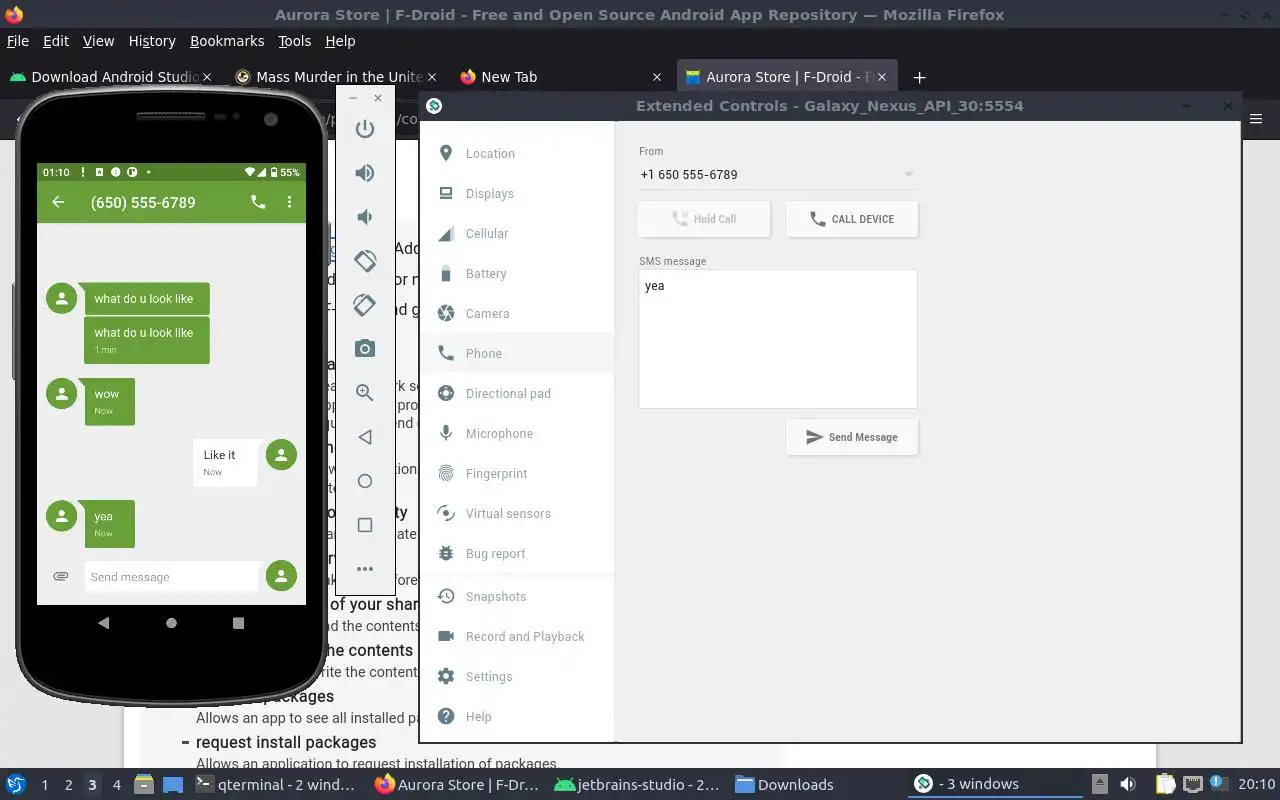Open qterminal from the taskbar
The width and height of the screenshot is (1280, 800).
(275, 785)
